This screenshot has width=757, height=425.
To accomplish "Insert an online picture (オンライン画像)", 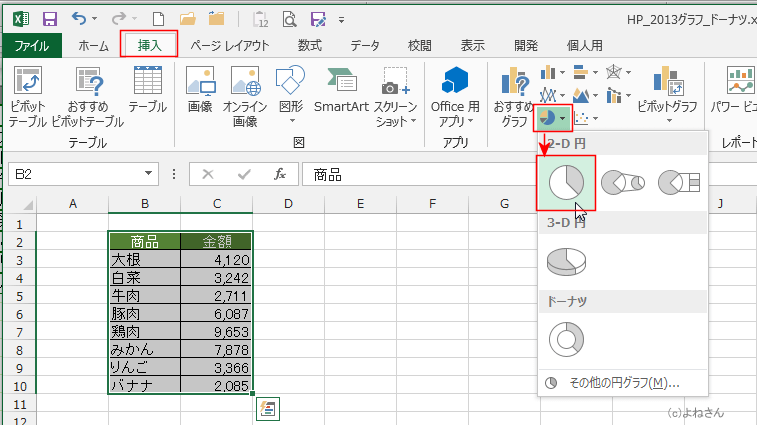I will point(245,98).
